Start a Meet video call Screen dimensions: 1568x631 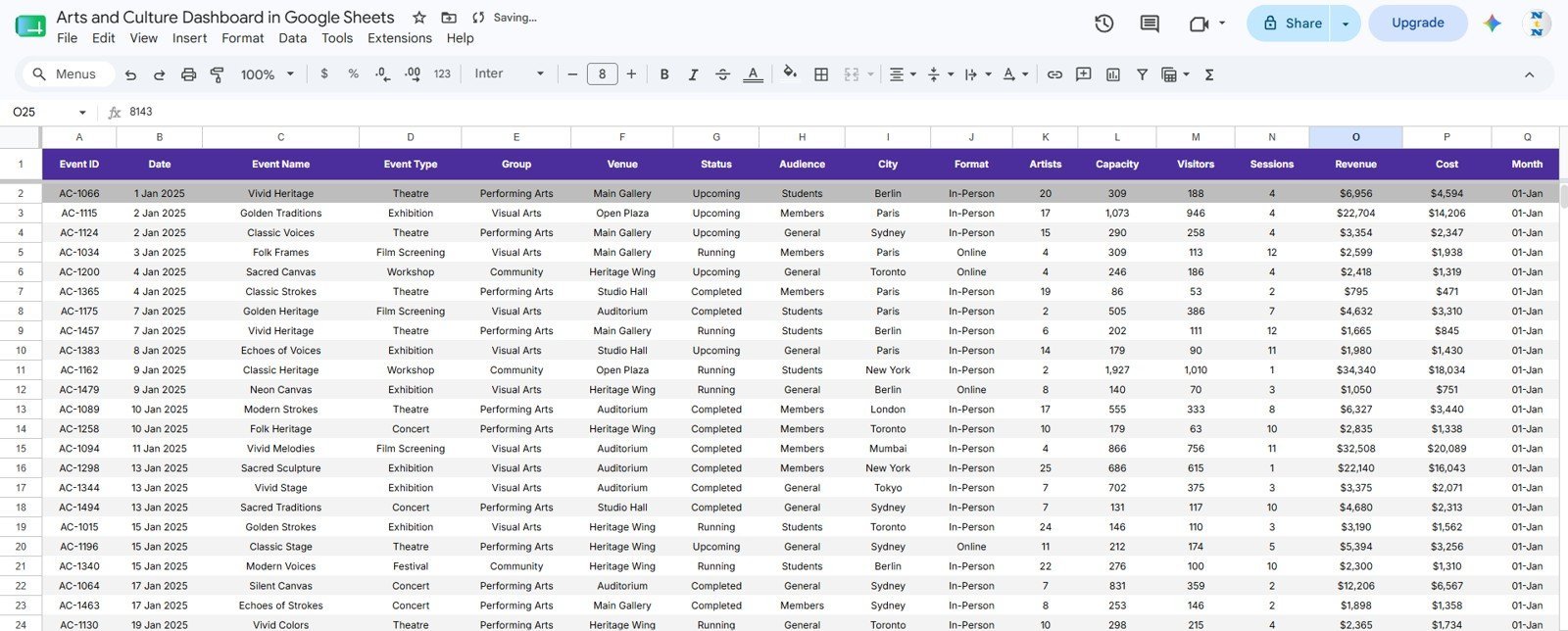pyautogui.click(x=1199, y=24)
